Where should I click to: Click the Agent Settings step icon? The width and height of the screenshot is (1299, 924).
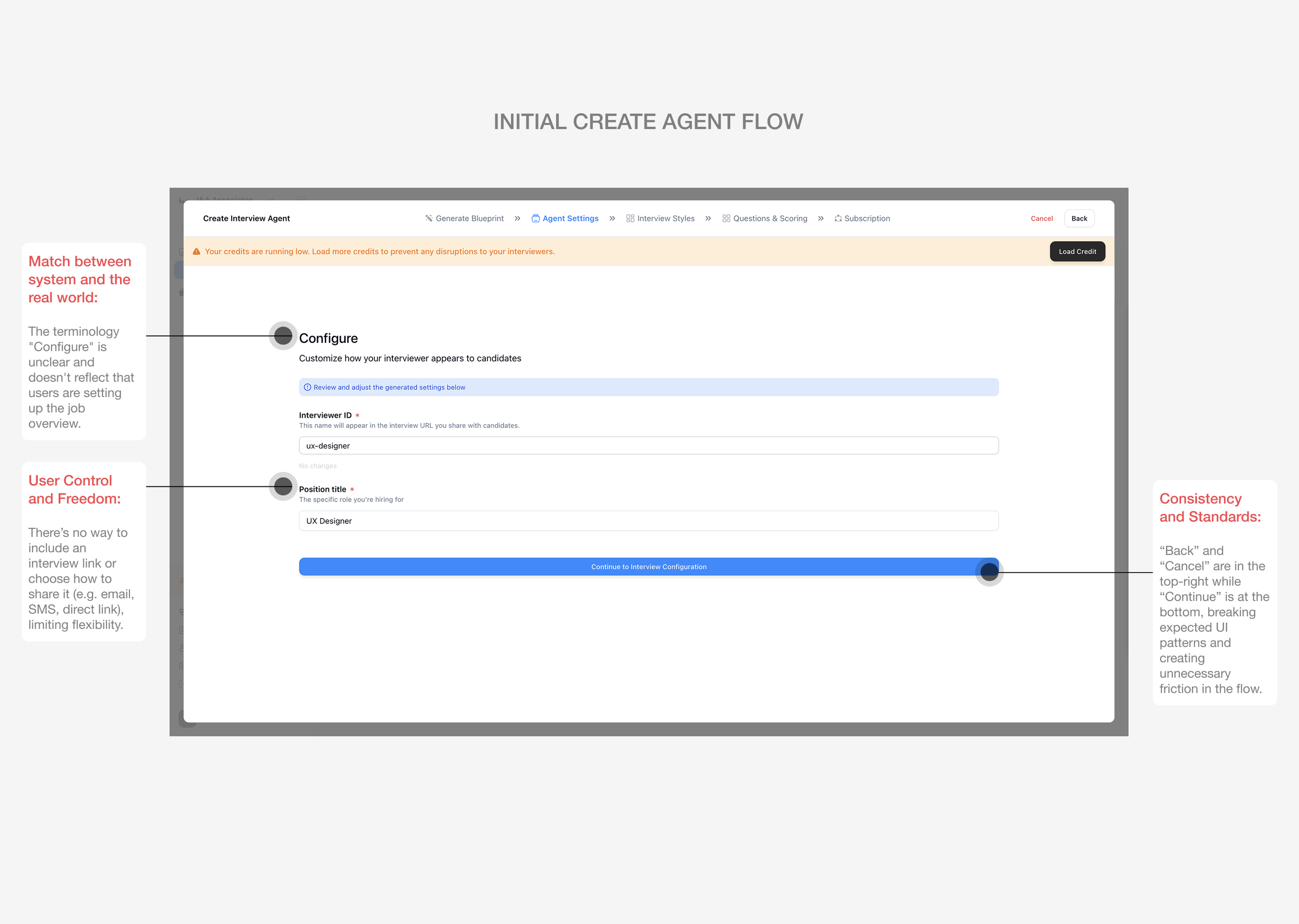pos(535,218)
